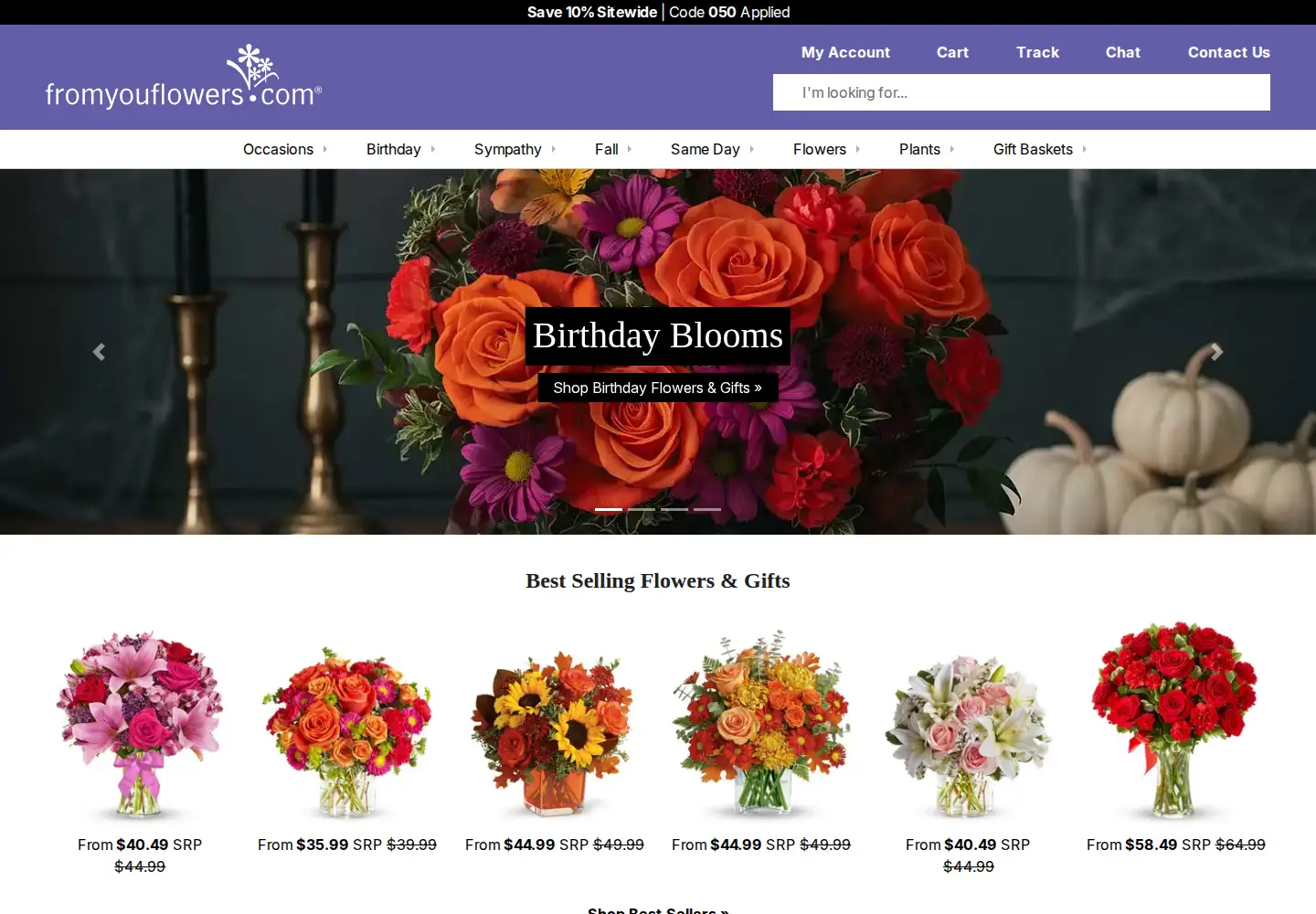Focus the I'm looking for search field

point(1022,92)
